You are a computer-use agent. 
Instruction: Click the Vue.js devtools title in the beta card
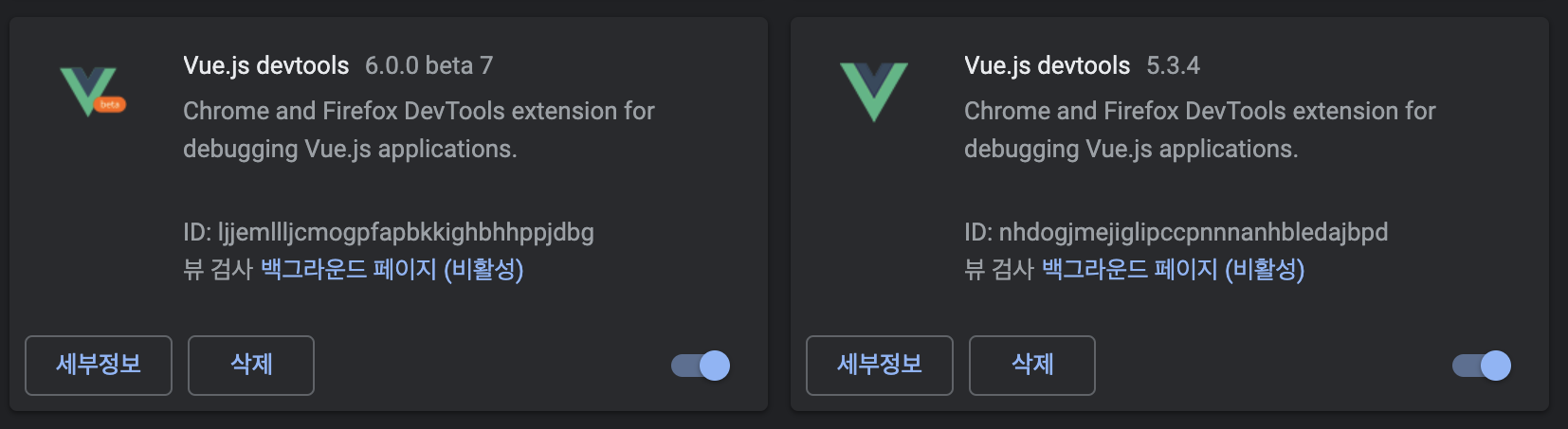click(266, 65)
